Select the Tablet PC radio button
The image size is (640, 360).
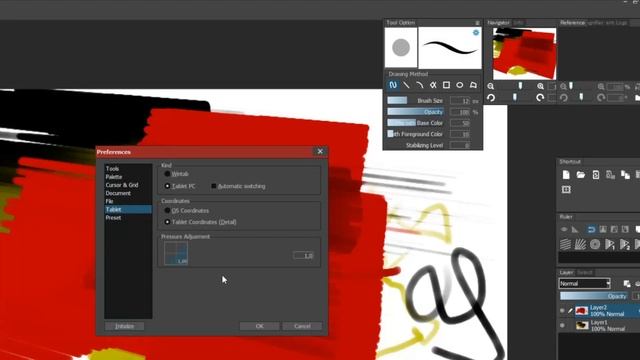(167, 186)
